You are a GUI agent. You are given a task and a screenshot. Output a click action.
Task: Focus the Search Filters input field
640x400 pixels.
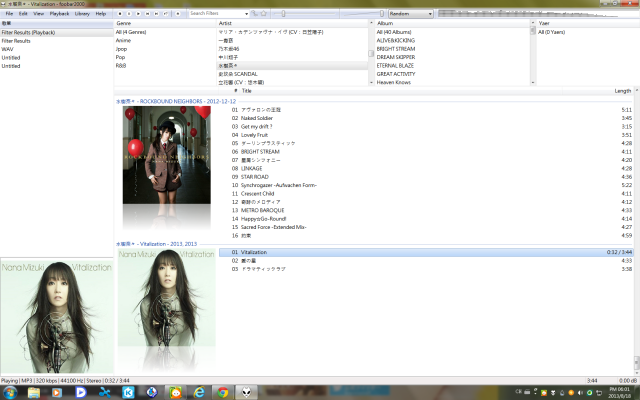(216, 13)
